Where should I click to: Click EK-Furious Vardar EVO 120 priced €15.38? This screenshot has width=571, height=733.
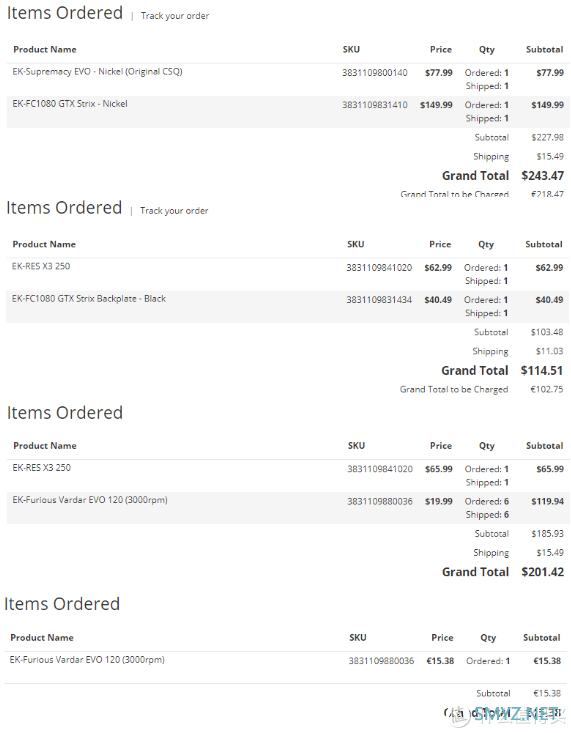[87, 660]
